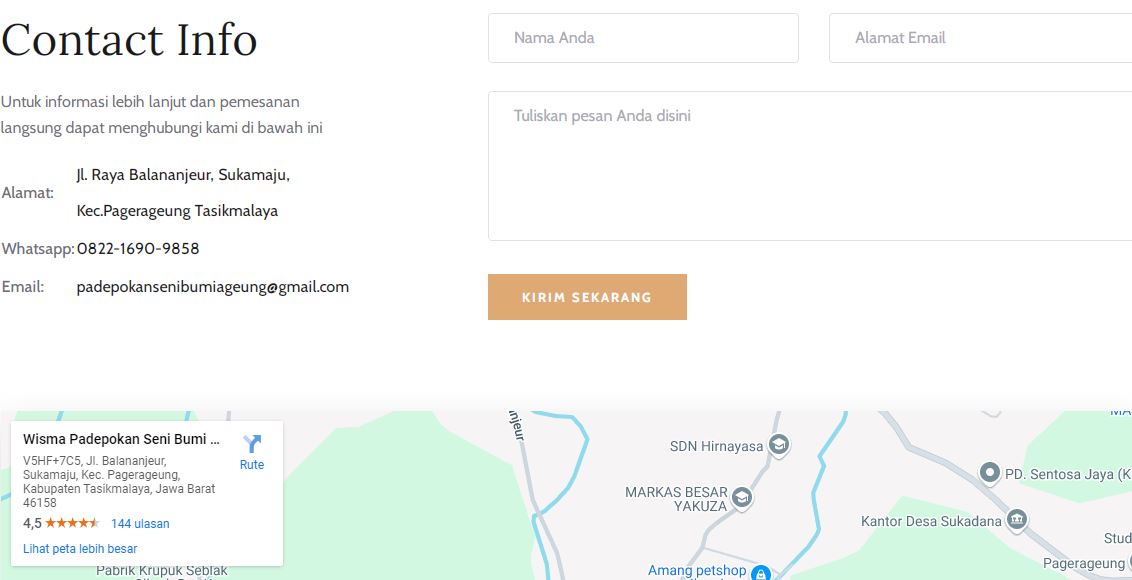Focus the Nama Anda input field

coord(643,38)
